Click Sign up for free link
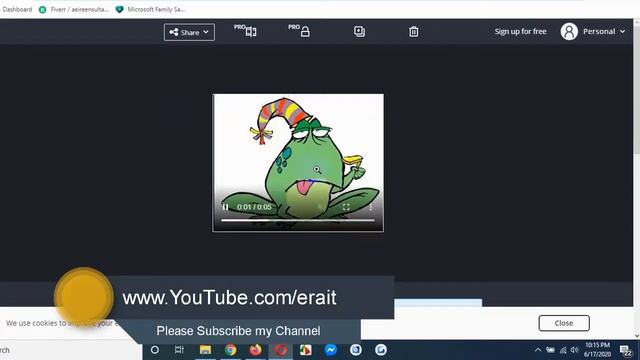 (520, 31)
